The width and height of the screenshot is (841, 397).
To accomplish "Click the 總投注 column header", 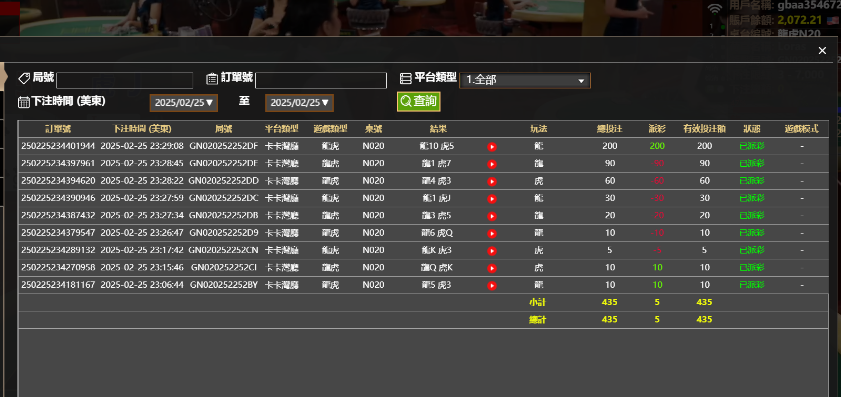I will tap(610, 129).
